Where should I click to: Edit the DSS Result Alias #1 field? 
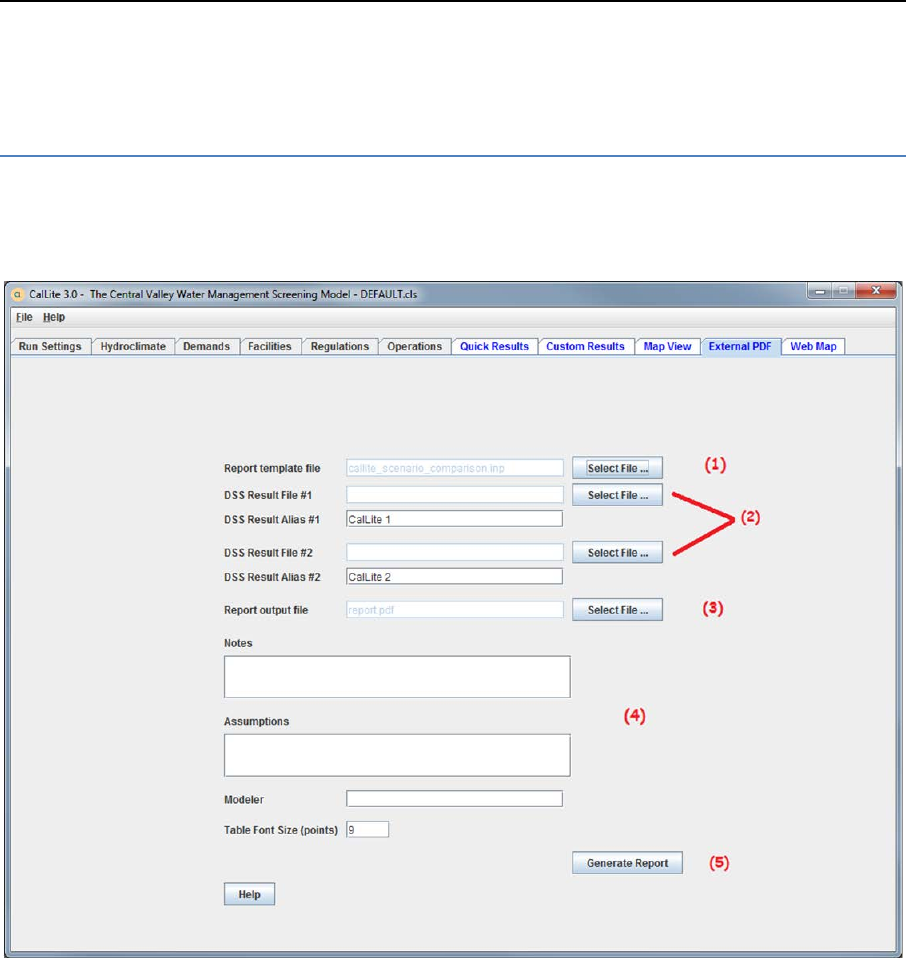pyautogui.click(x=455, y=519)
